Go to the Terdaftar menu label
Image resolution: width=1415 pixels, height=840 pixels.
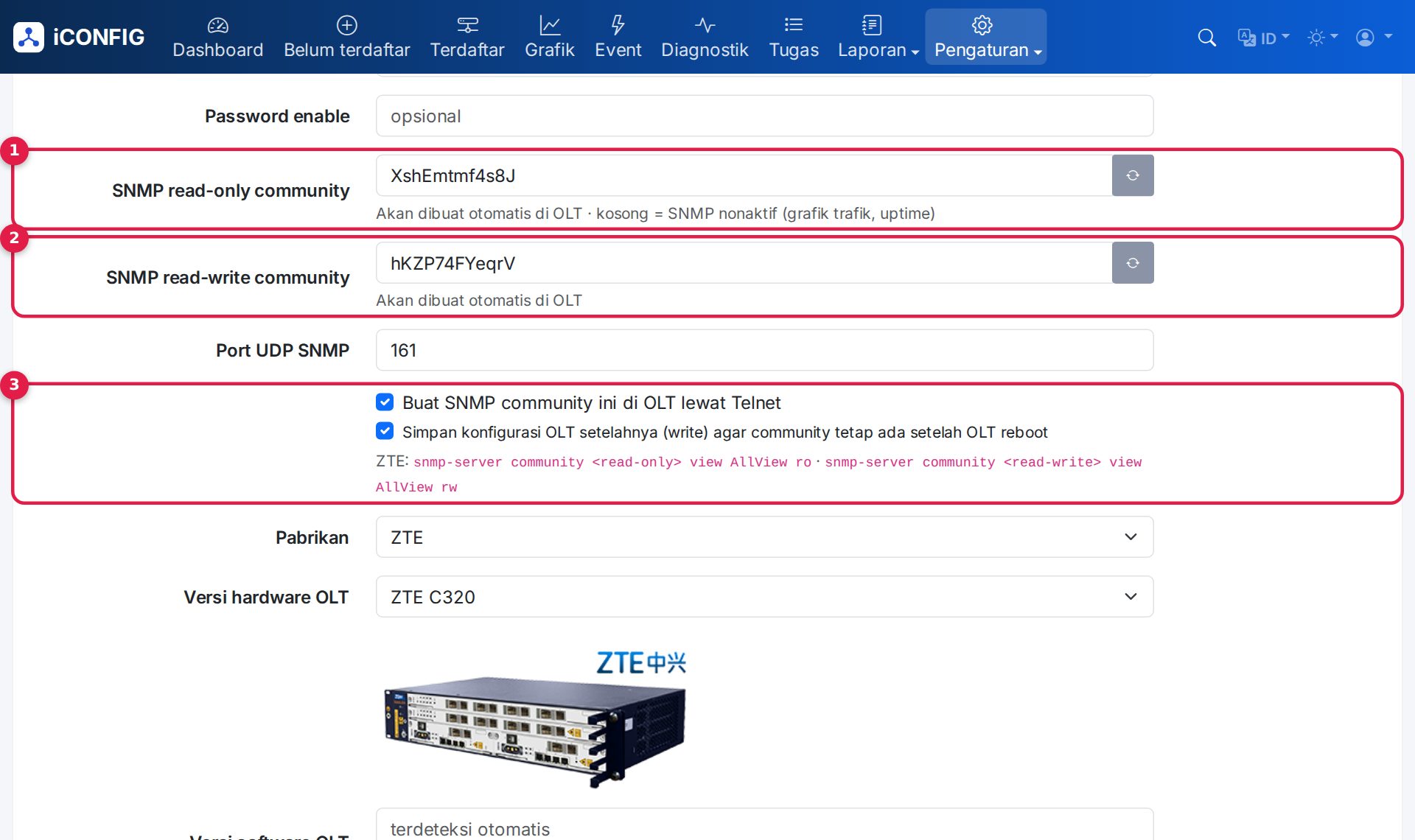467,50
